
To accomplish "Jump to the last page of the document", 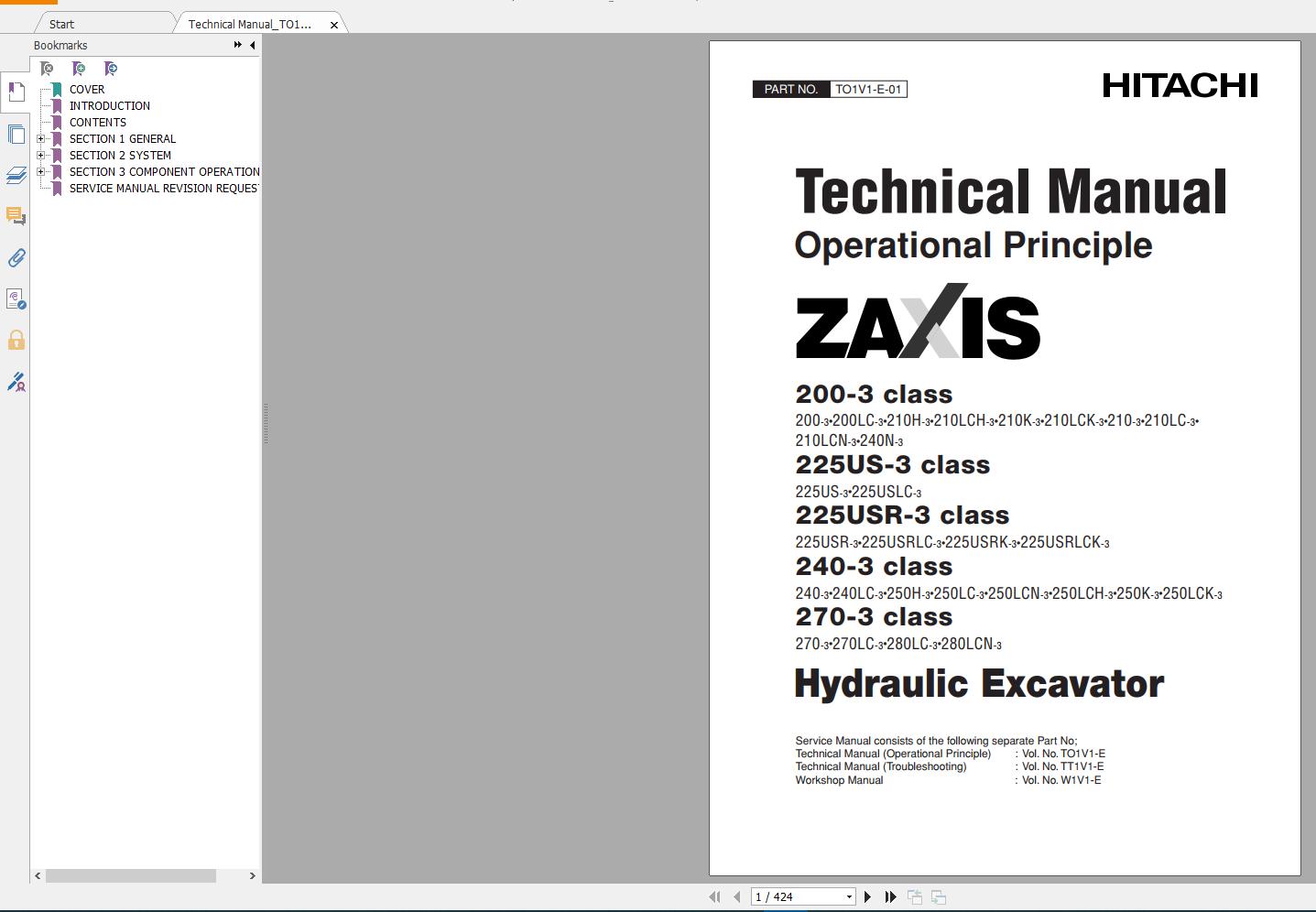I will pos(889,896).
